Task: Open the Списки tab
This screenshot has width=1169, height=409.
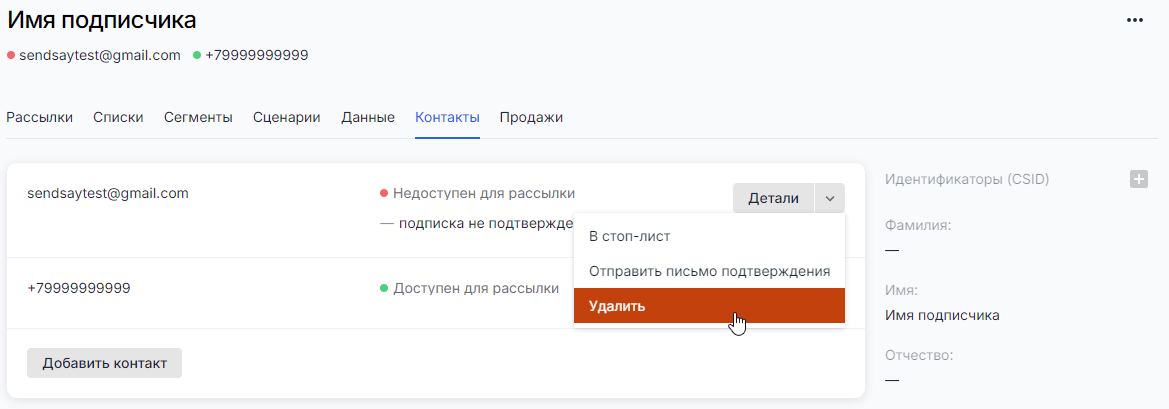Action: pos(118,117)
